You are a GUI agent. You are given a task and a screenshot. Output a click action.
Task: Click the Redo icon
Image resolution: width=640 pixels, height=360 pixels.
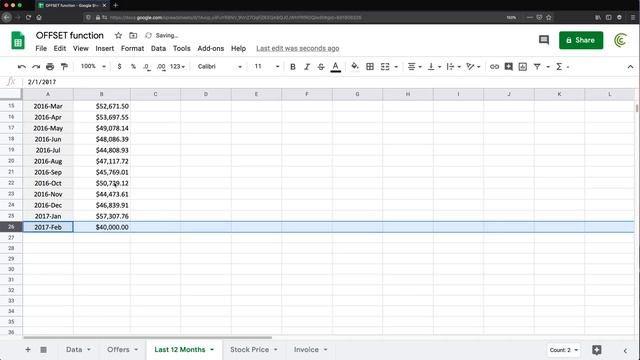click(x=36, y=67)
